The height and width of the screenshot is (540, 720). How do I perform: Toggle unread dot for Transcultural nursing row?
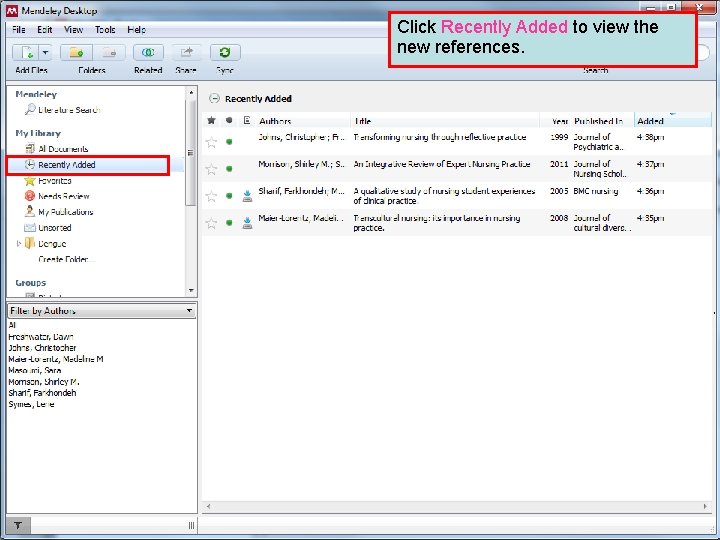coord(229,223)
